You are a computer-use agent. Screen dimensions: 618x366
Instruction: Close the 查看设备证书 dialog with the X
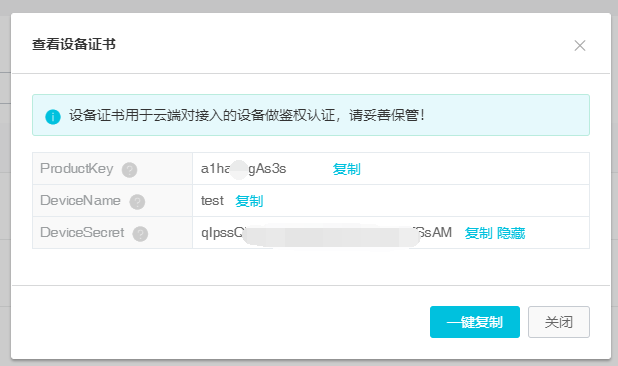[x=579, y=46]
